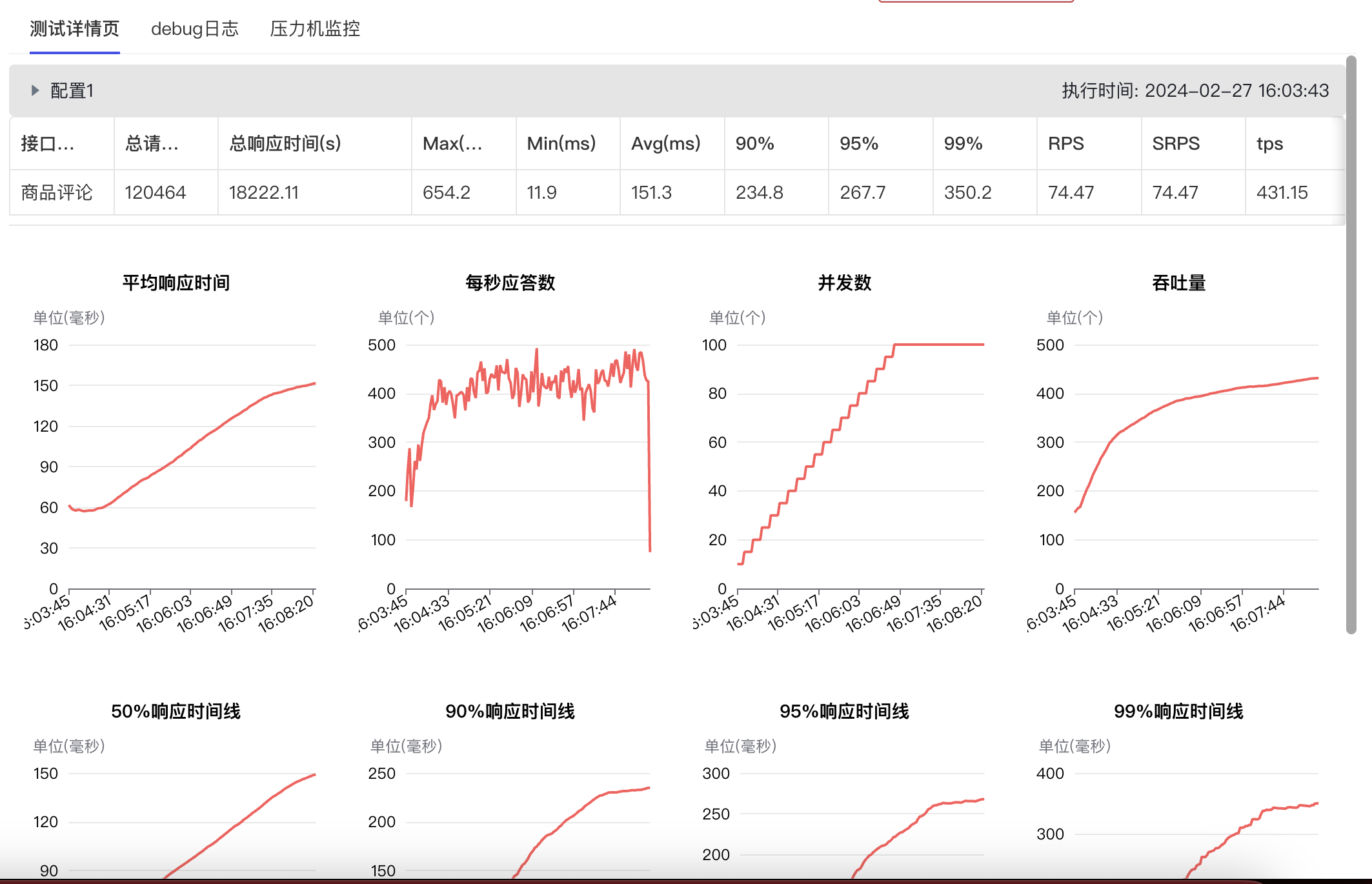
Task: Click the 95%响应时间线 chart title
Action: (845, 711)
